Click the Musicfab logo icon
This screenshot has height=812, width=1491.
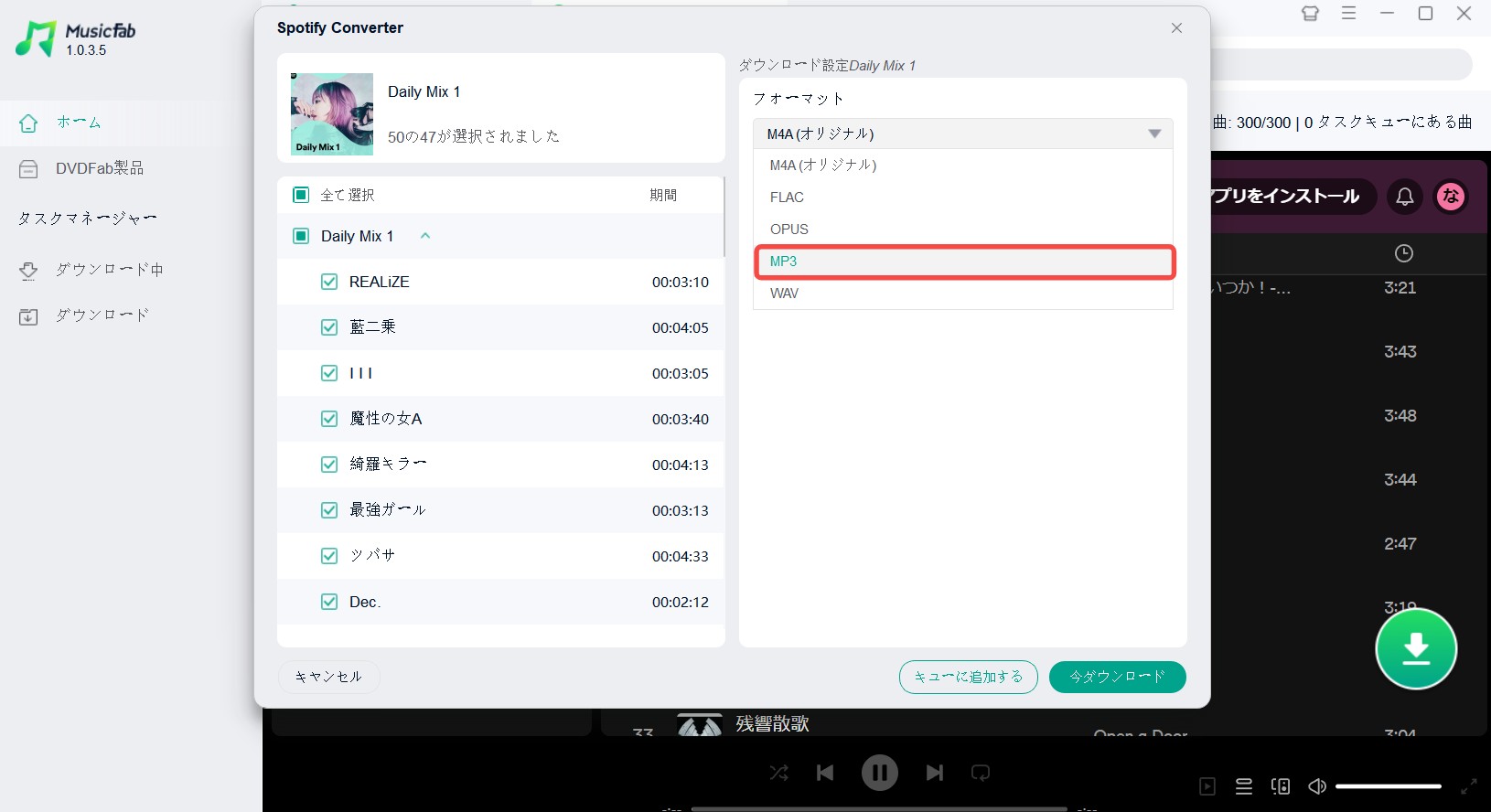(x=36, y=38)
